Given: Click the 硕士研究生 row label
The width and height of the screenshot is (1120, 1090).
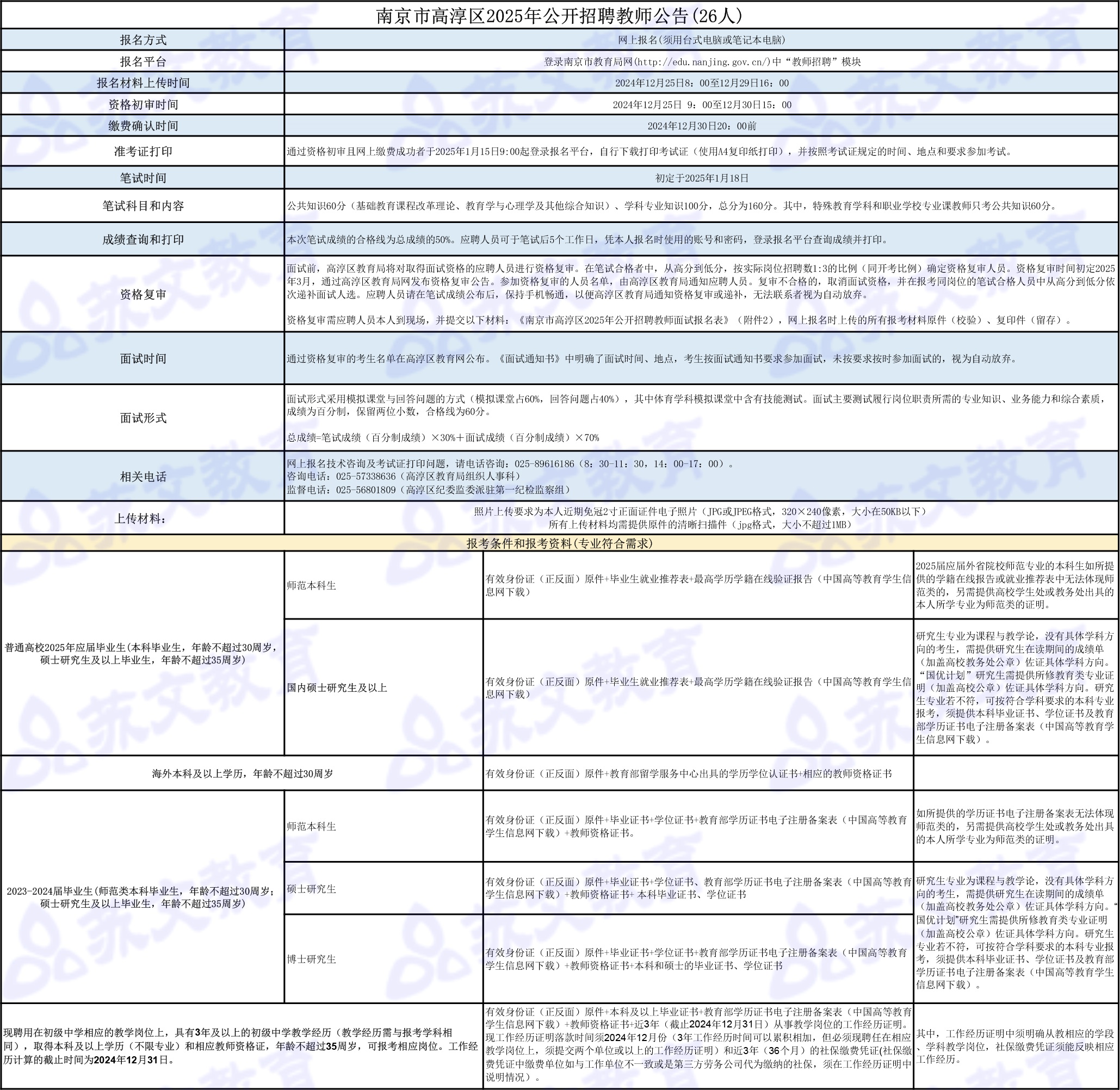Looking at the screenshot, I should coord(383,889).
